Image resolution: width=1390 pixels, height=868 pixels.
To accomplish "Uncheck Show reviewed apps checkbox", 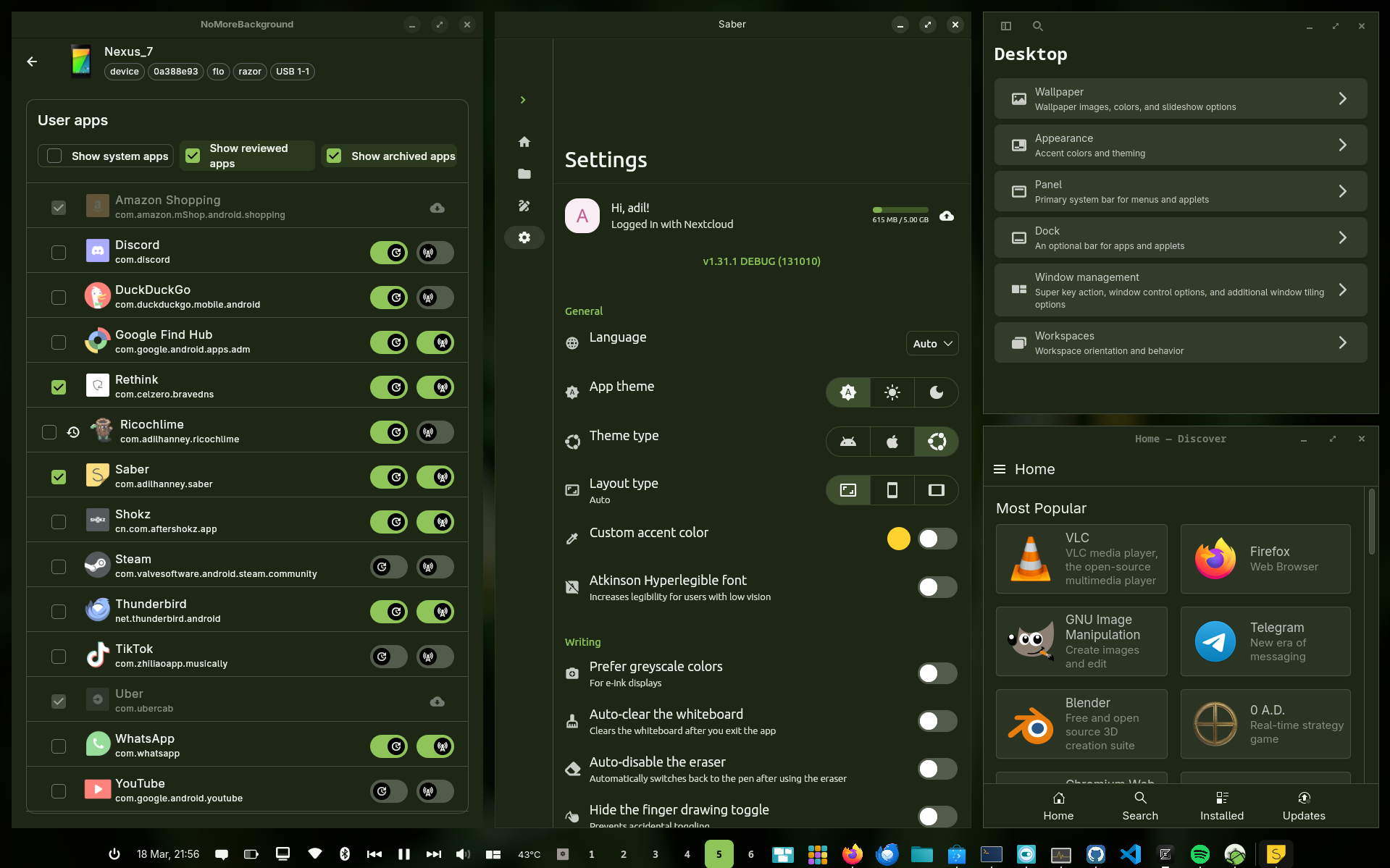I will (193, 156).
